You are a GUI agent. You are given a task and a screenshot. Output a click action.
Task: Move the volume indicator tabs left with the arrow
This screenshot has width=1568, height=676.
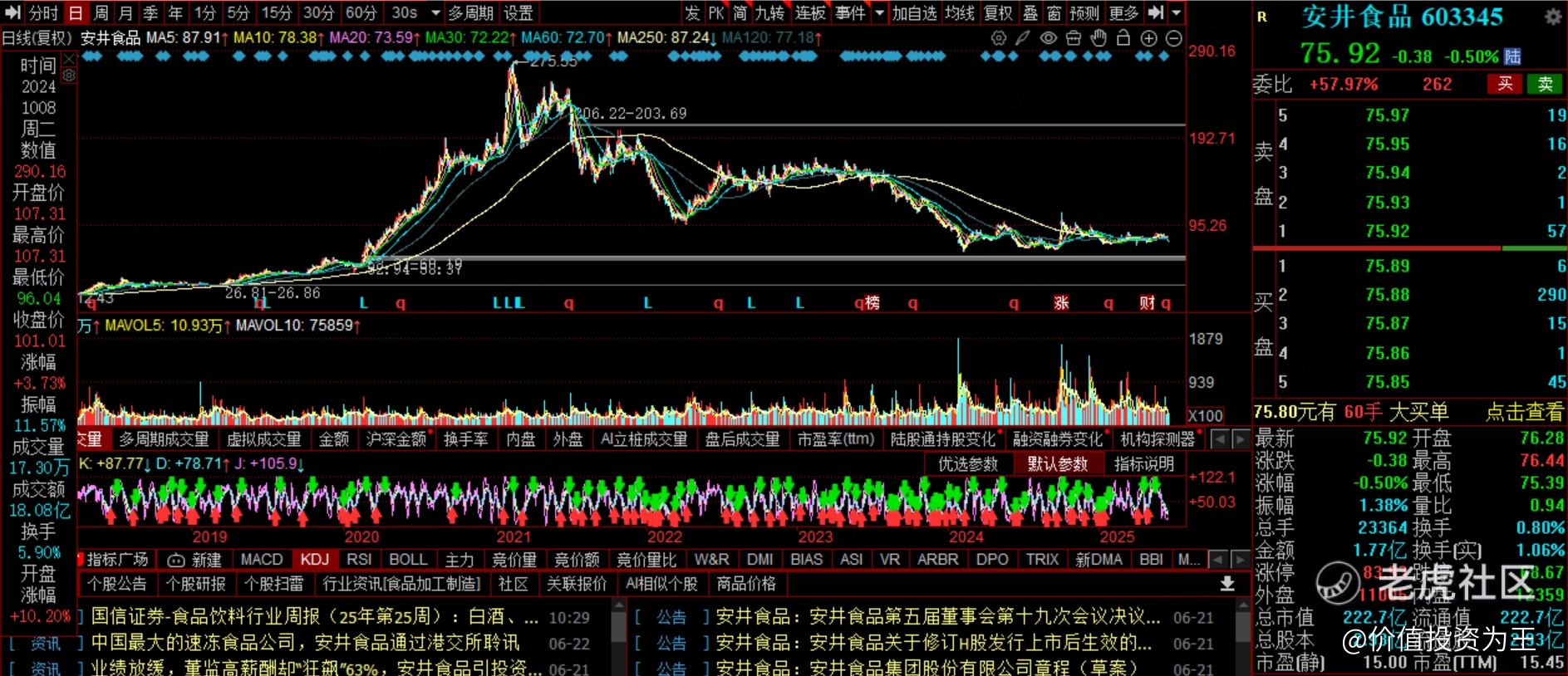click(x=1219, y=439)
